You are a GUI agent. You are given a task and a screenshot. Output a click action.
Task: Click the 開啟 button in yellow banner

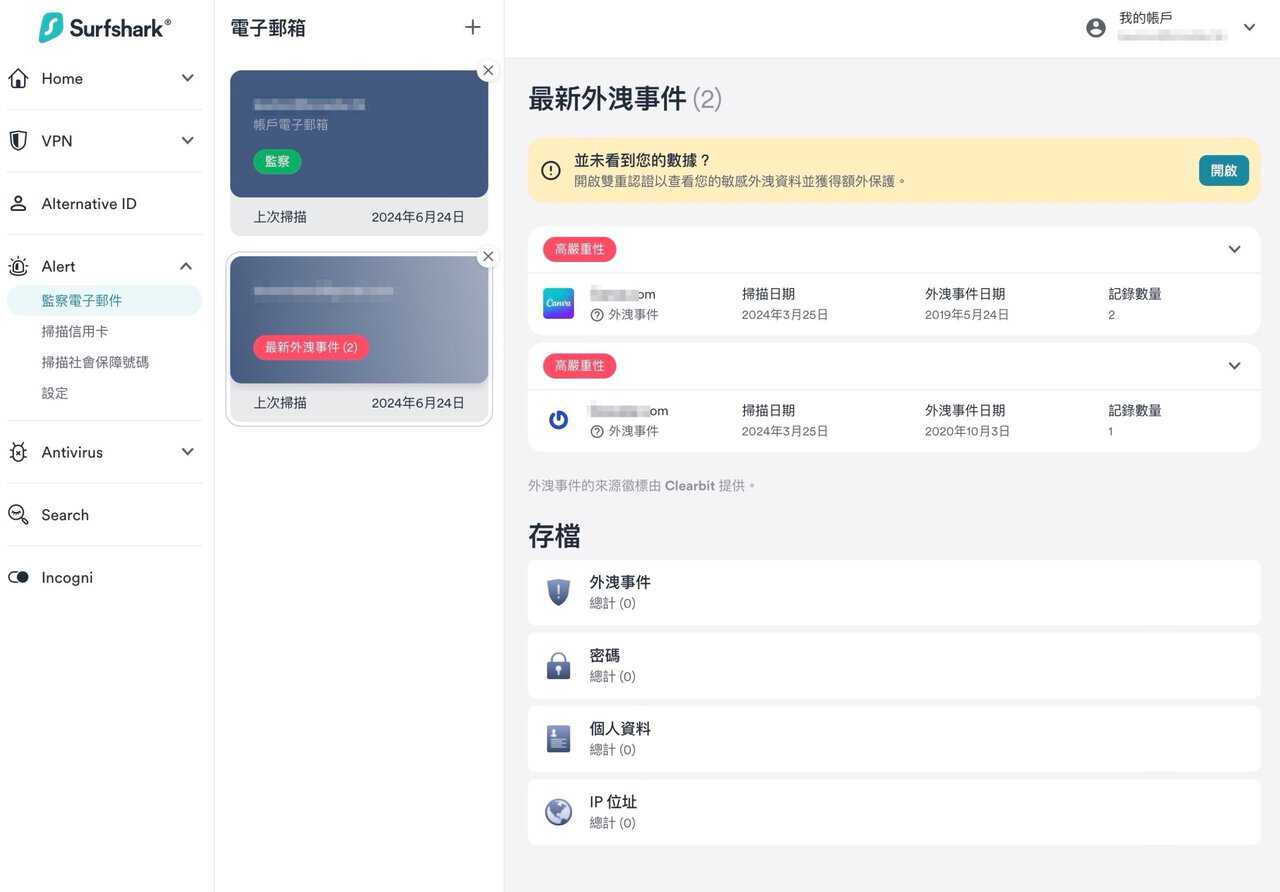pyautogui.click(x=1223, y=171)
